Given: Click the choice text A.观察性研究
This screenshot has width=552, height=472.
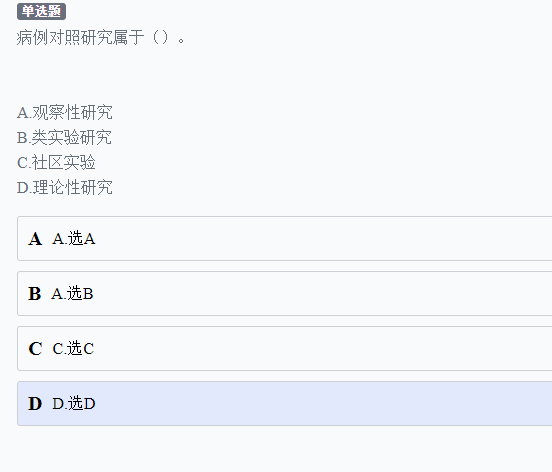Looking at the screenshot, I should click(x=65, y=113).
